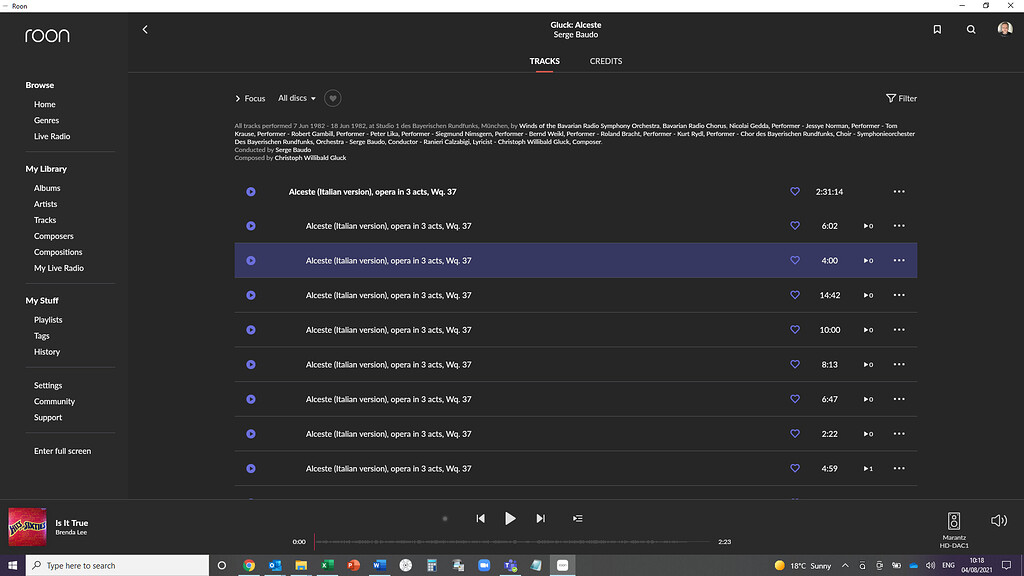Toggle the heart on the 14:42 track
The width and height of the screenshot is (1024, 576).
[795, 295]
